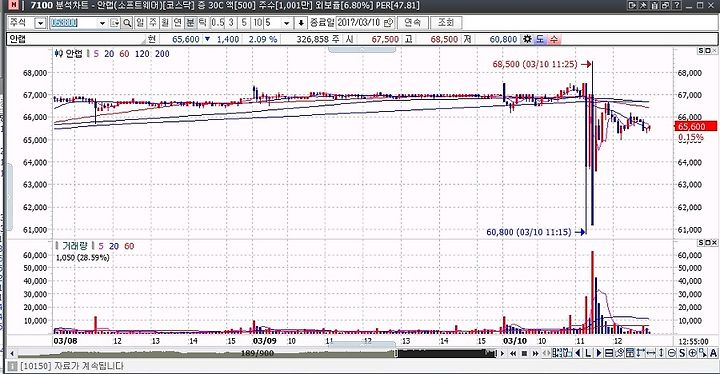The image size is (720, 374).
Task: Click the 연속 button
Action: coord(413,23)
